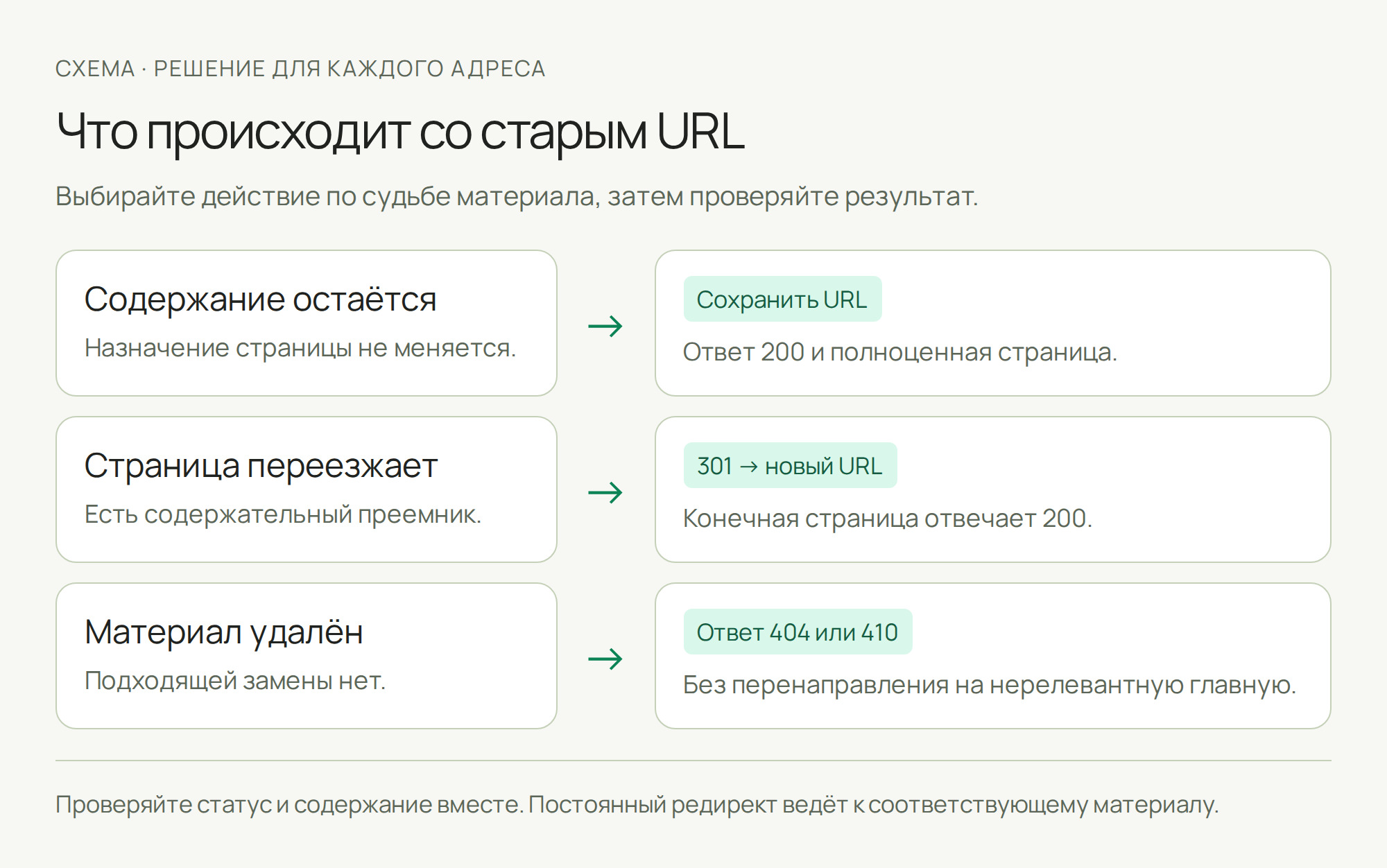Click the arrow after "Содержание остаётся" card
The image size is (1387, 868).
pyautogui.click(x=605, y=326)
